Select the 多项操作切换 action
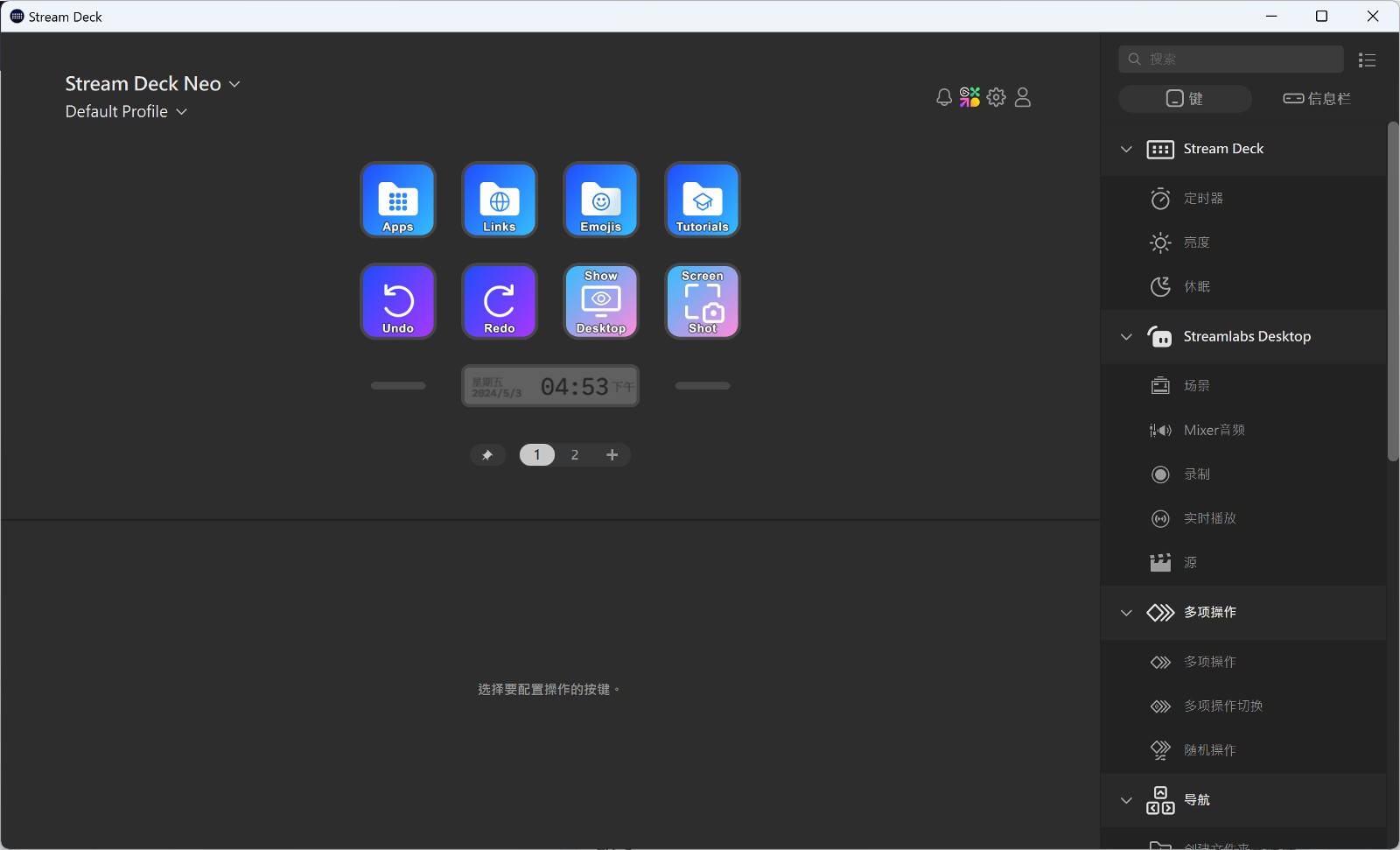The width and height of the screenshot is (1400, 850). 1243,706
